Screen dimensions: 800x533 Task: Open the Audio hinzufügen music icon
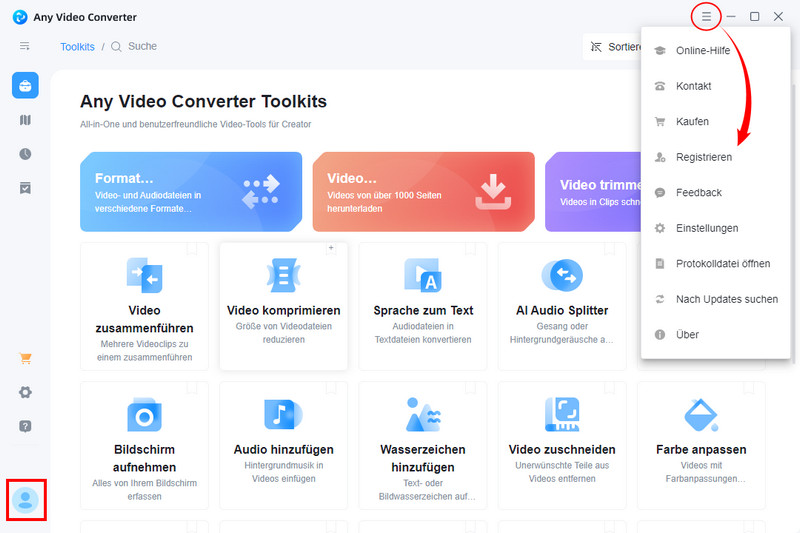pos(284,414)
